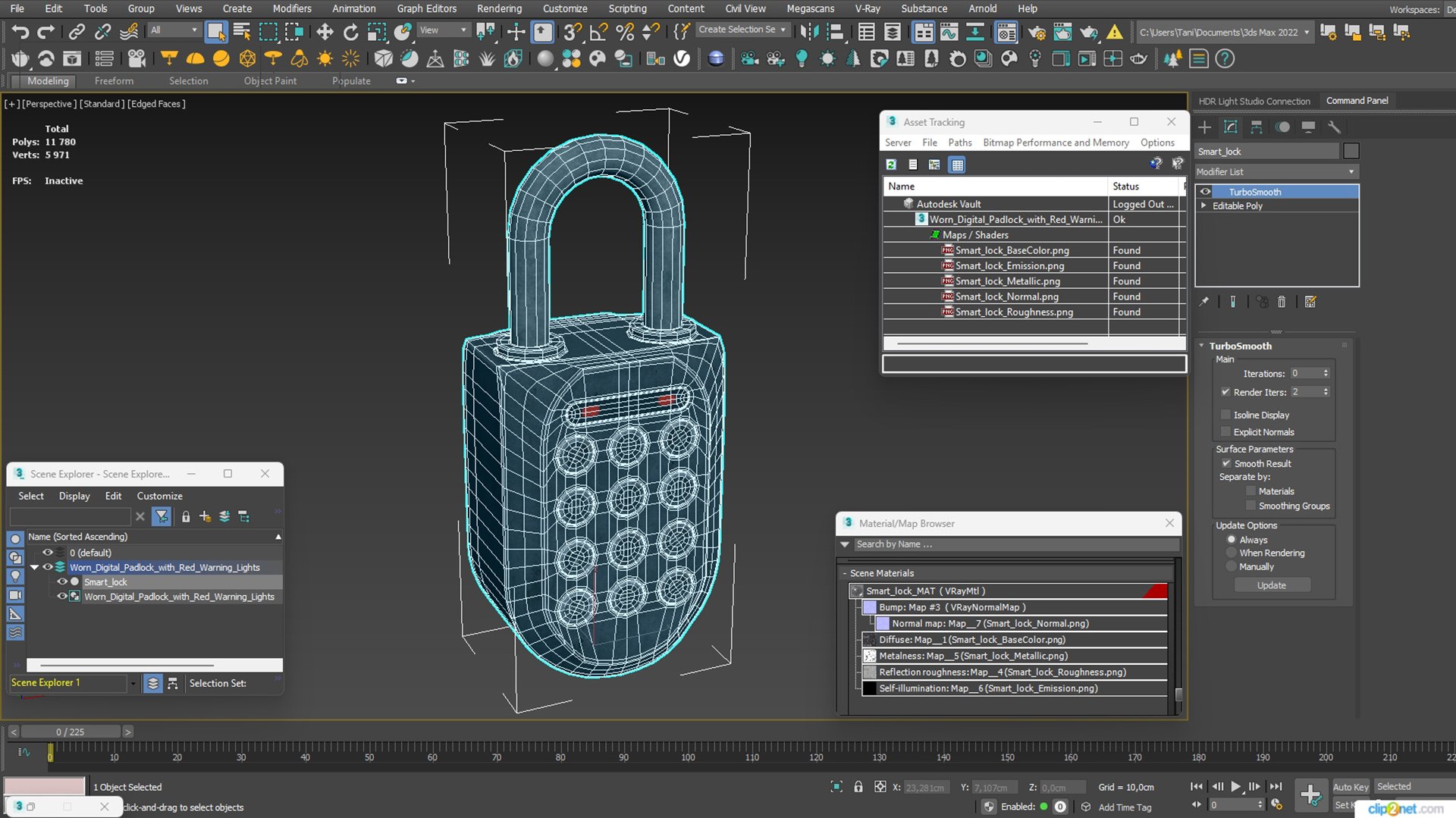Select the Manually update option
The height and width of the screenshot is (818, 1456).
[1231, 567]
